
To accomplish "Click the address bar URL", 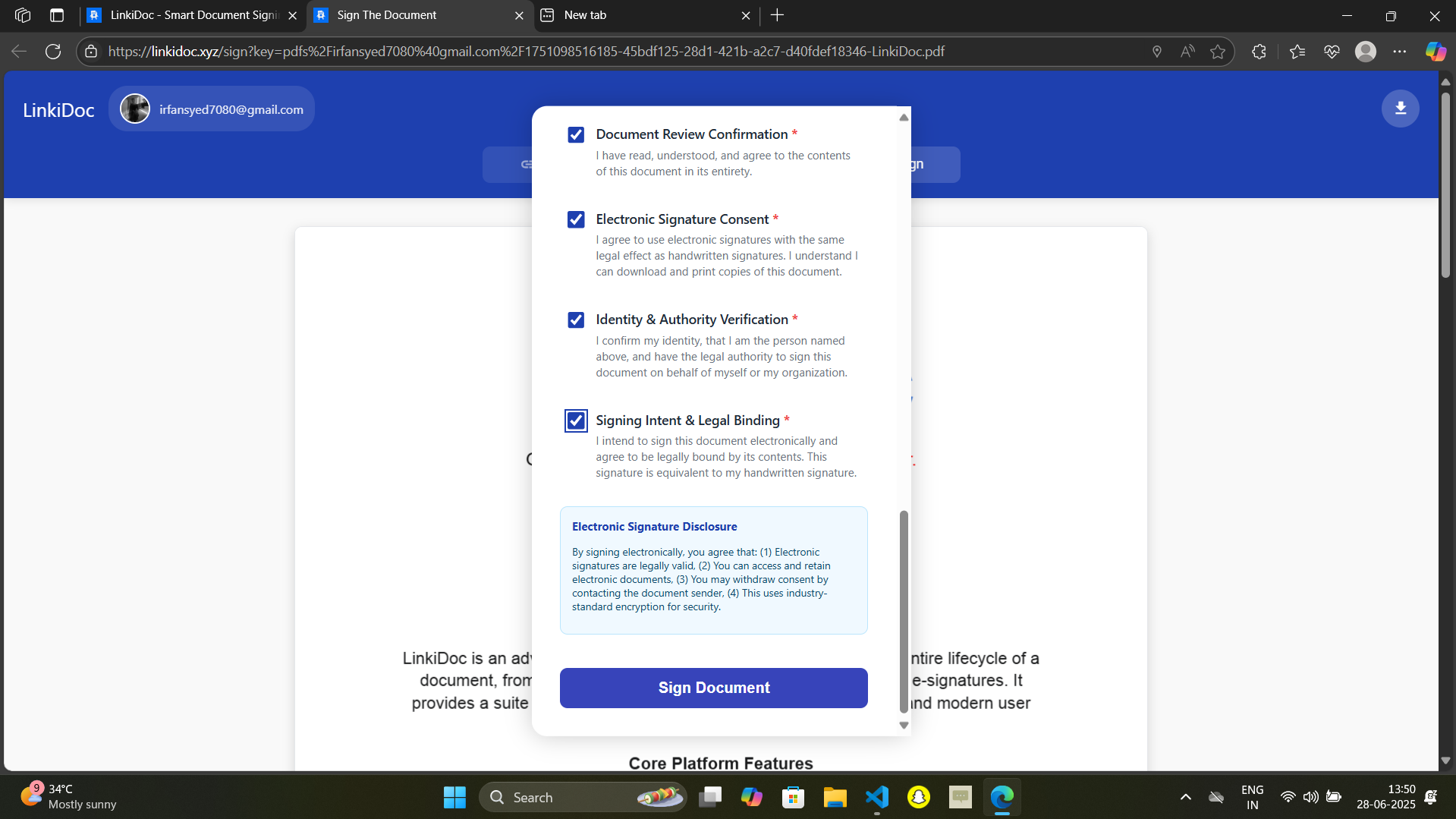I will pyautogui.click(x=526, y=52).
